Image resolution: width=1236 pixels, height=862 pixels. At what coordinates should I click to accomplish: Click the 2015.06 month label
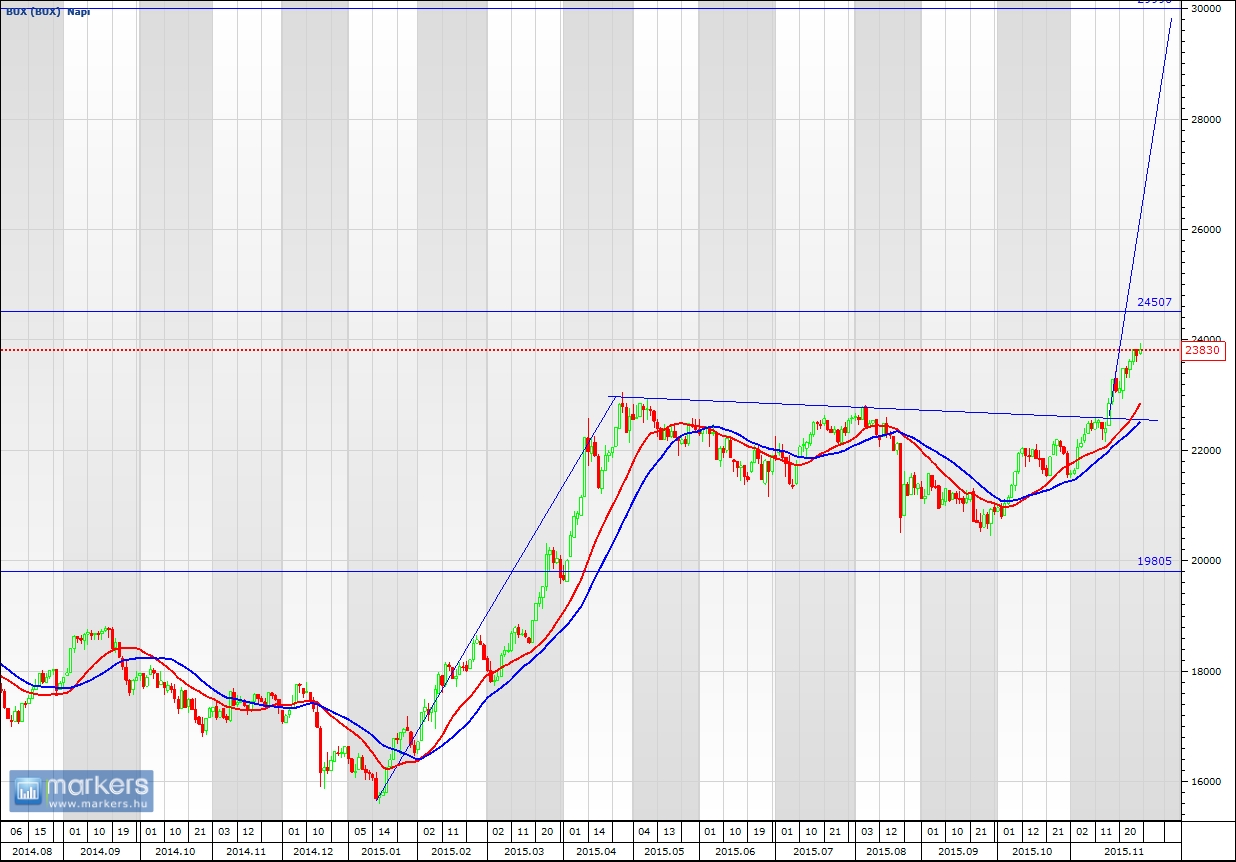tap(736, 851)
